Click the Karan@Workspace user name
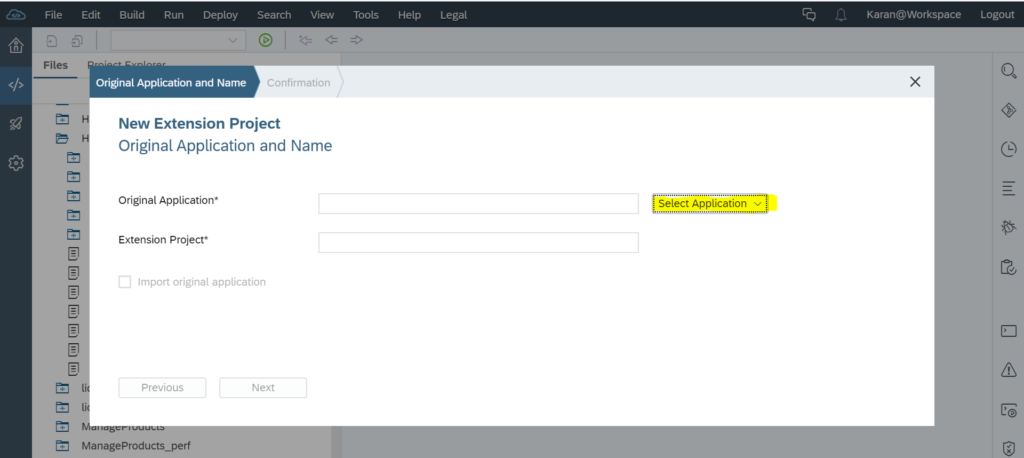 pyautogui.click(x=914, y=14)
